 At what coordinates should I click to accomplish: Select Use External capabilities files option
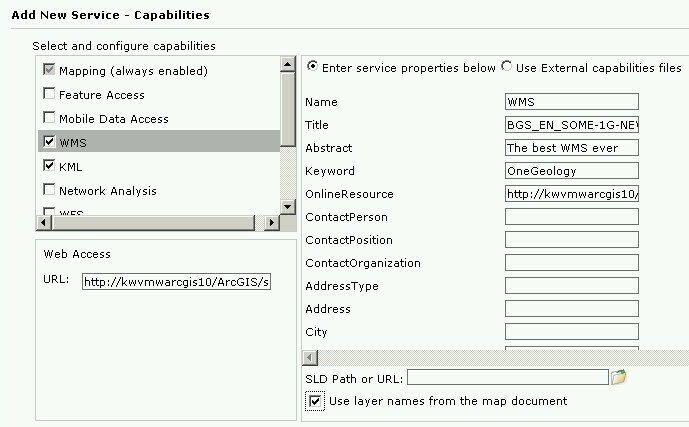tap(507, 66)
